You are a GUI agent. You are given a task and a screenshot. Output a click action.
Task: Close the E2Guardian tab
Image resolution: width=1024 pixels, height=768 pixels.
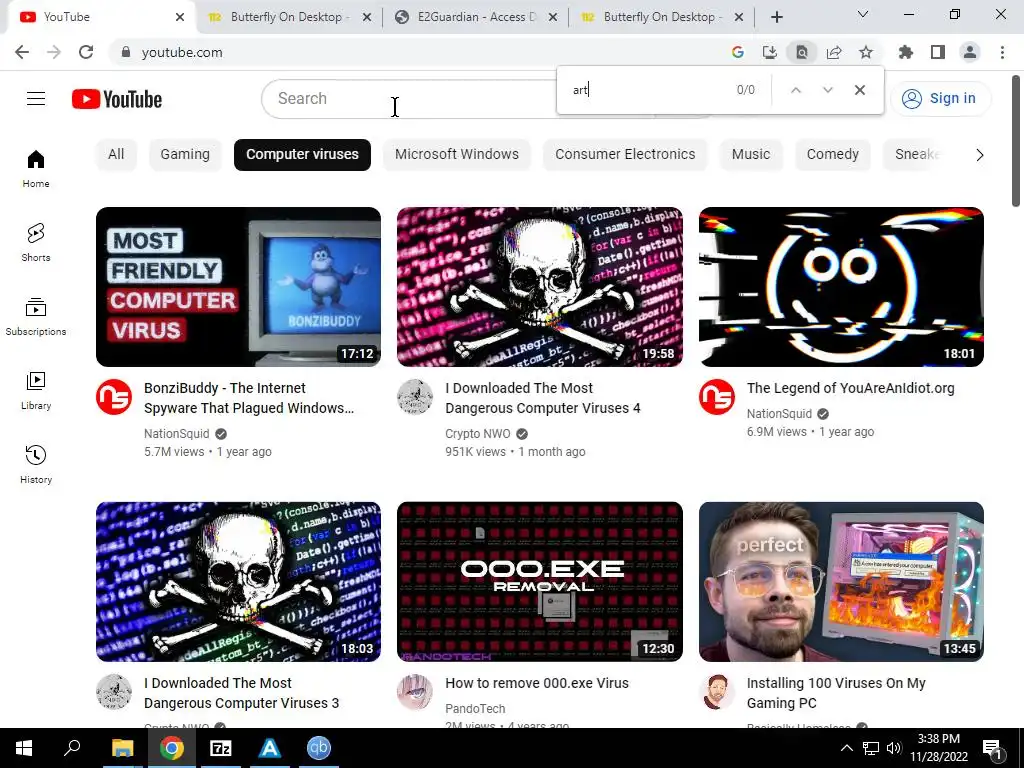(x=553, y=18)
